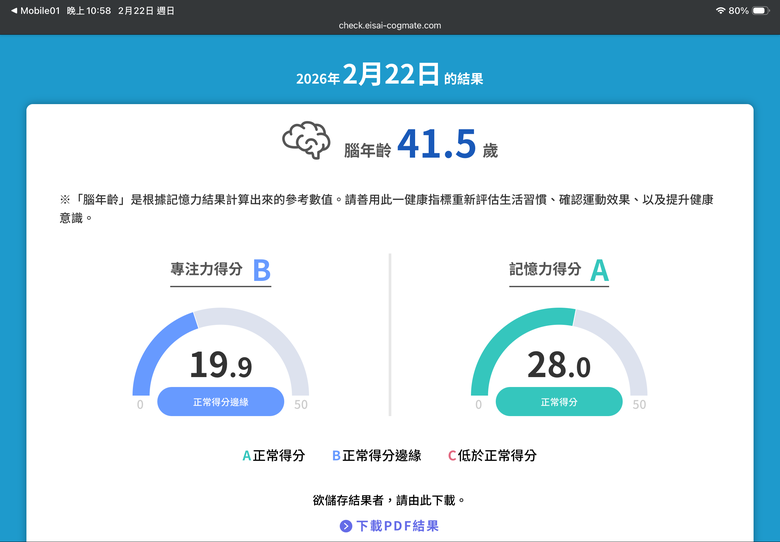The height and width of the screenshot is (542, 780).
Task: Click the legend entry A正常得分
Action: (274, 455)
